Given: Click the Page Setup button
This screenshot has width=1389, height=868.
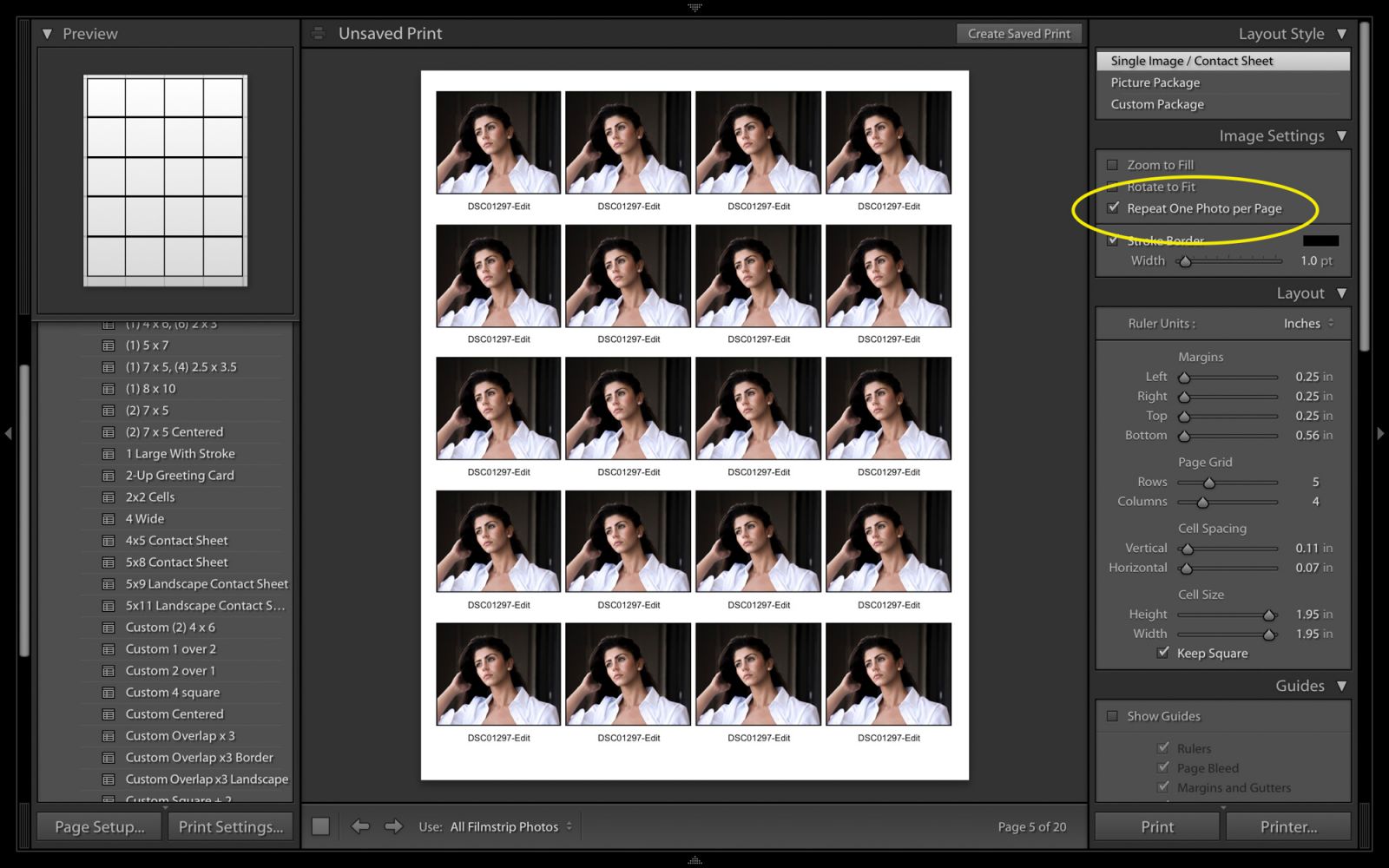Looking at the screenshot, I should 98,826.
